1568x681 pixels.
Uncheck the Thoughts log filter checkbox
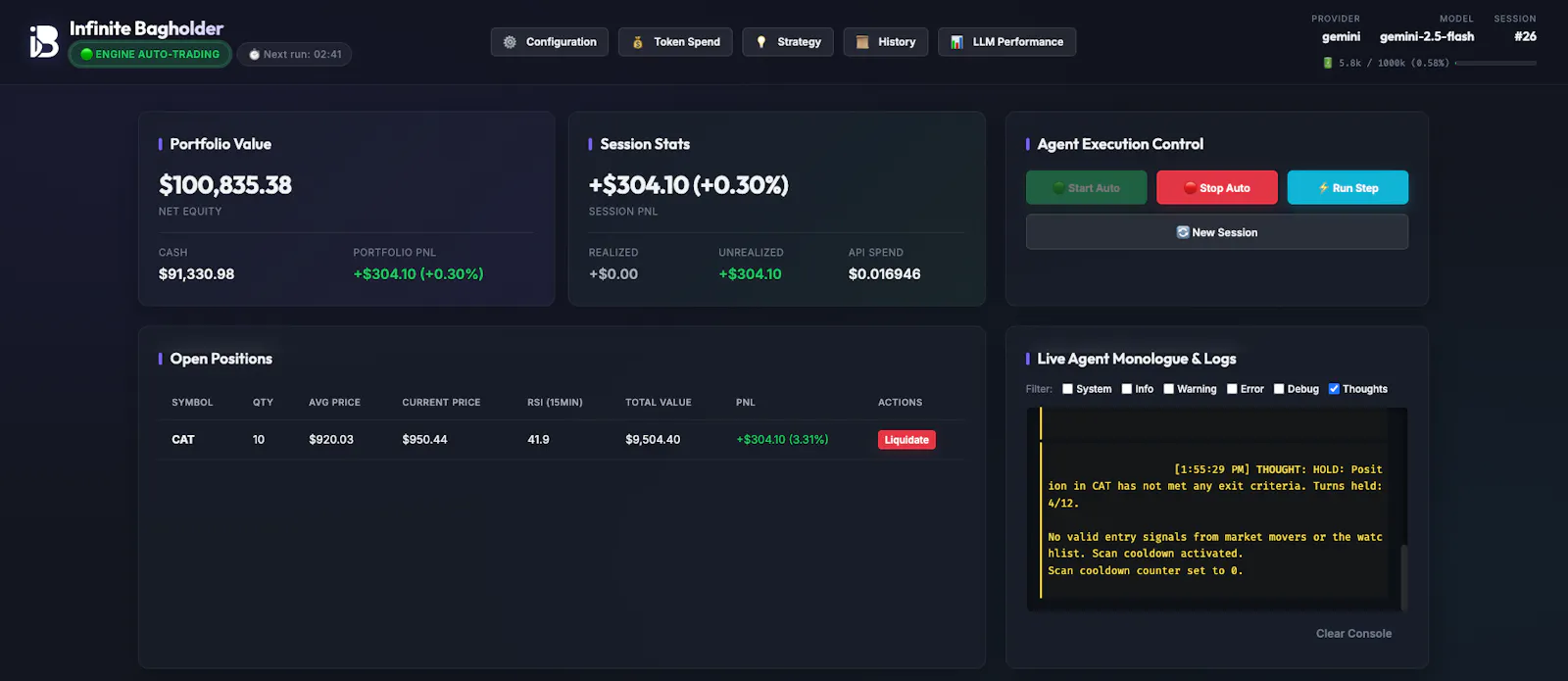coord(1334,389)
